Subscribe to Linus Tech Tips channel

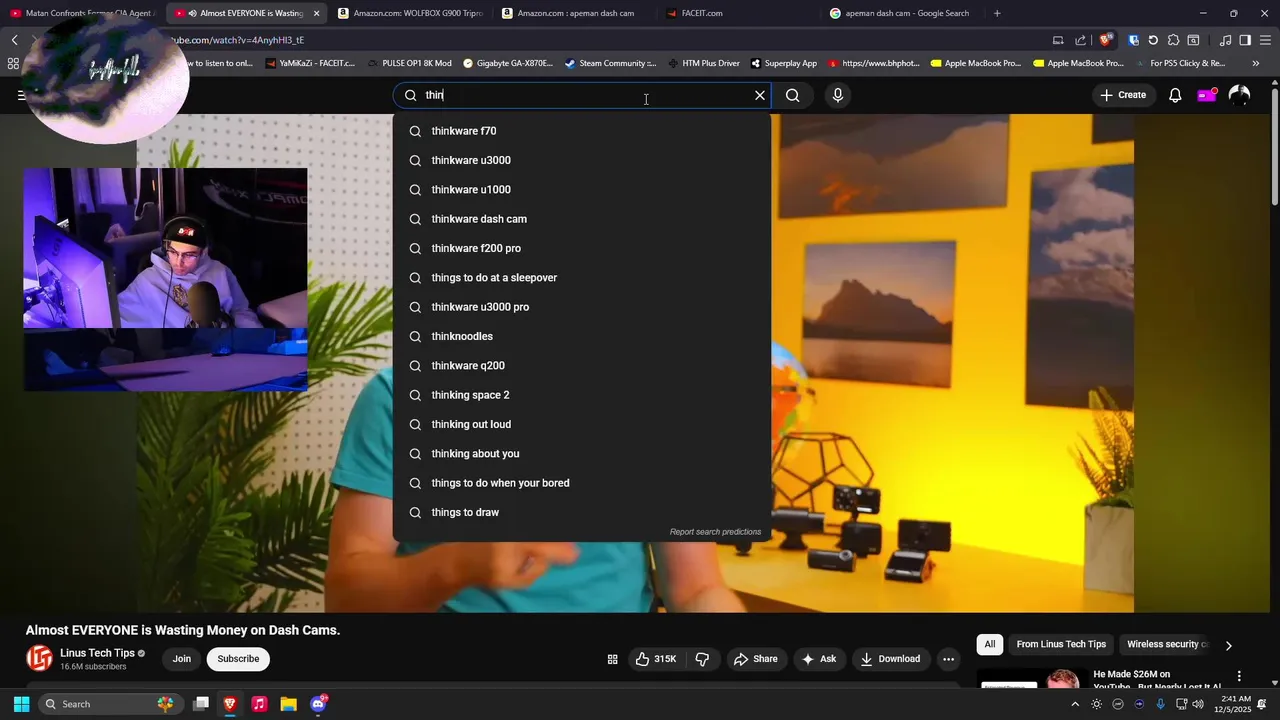click(x=238, y=659)
